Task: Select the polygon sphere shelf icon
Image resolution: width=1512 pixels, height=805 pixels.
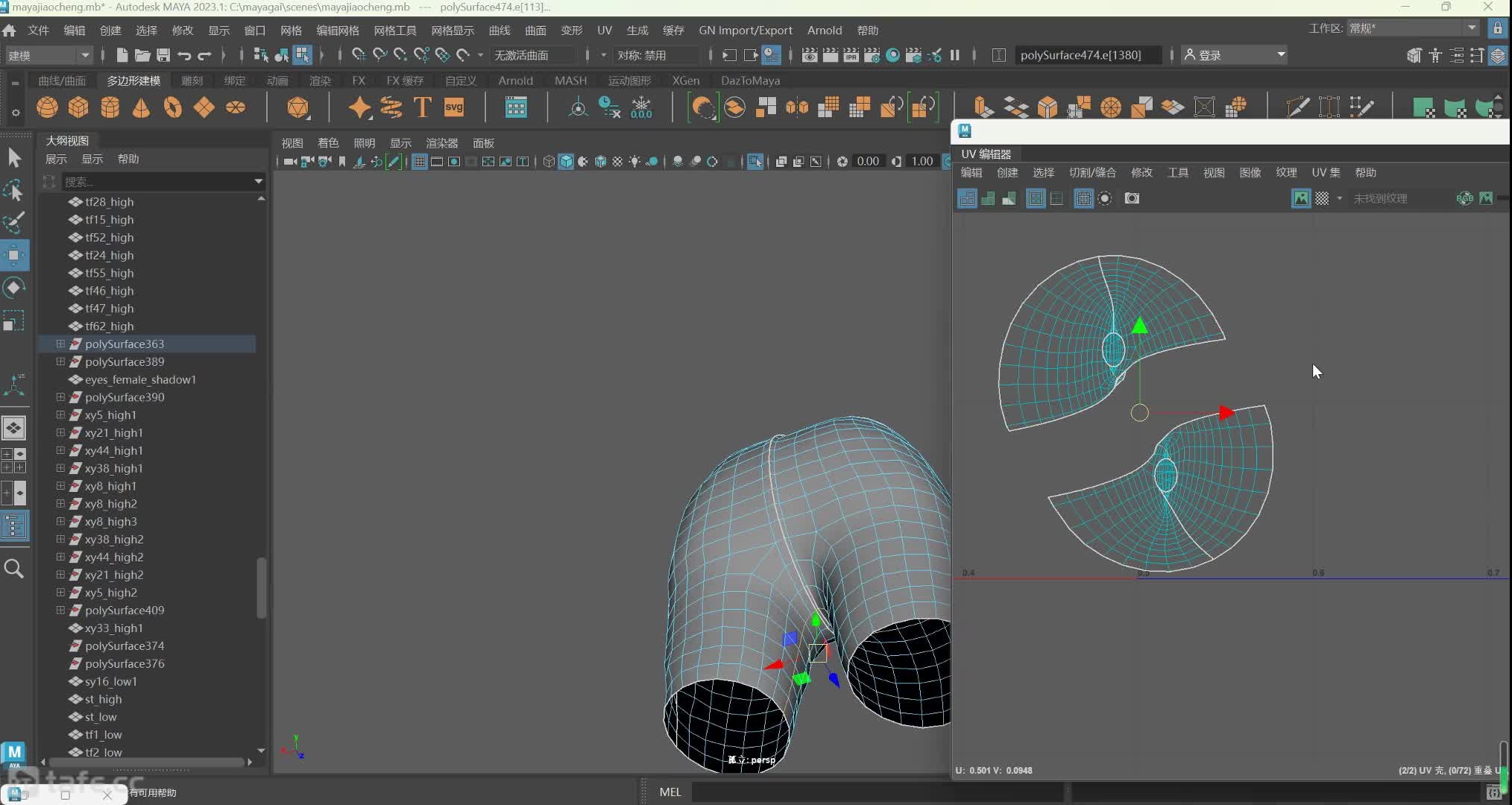Action: pos(47,107)
